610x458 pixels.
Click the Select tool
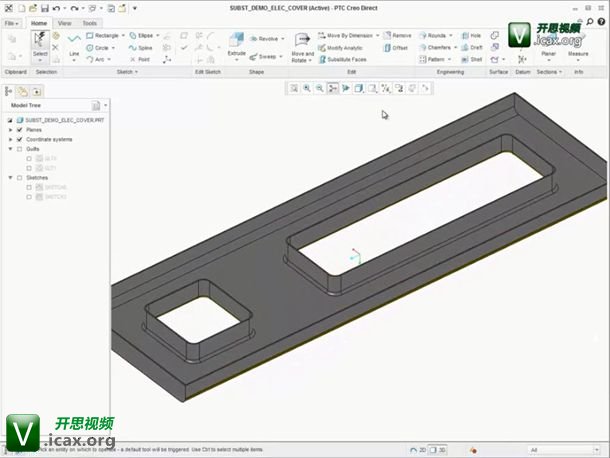[40, 46]
